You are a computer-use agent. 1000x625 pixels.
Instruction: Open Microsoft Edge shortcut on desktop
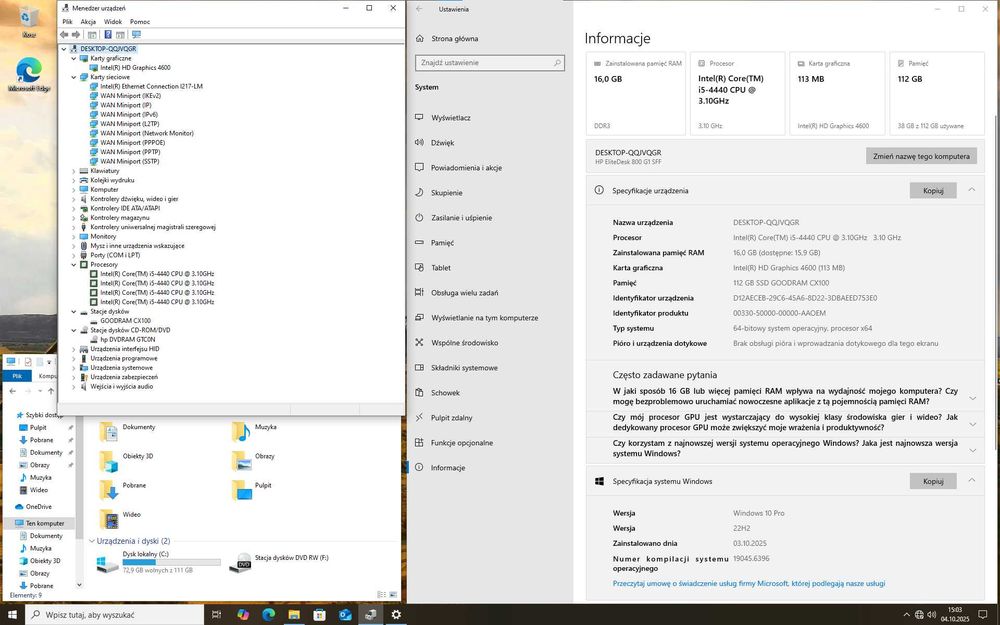tap(29, 75)
